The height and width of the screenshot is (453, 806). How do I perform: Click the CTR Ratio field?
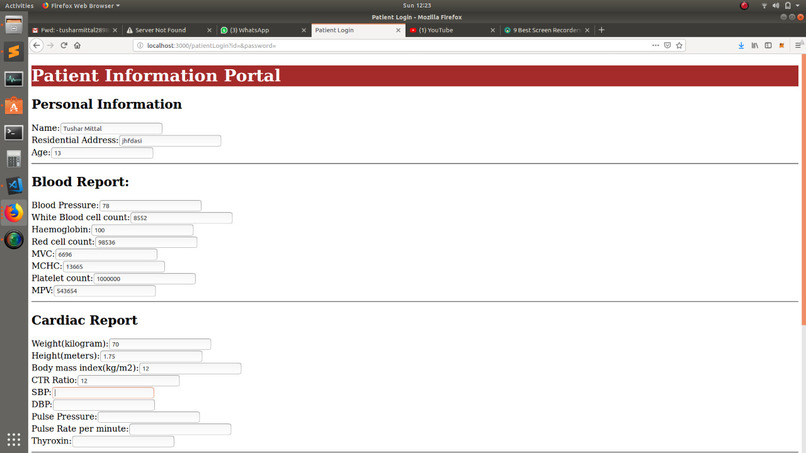coord(129,380)
